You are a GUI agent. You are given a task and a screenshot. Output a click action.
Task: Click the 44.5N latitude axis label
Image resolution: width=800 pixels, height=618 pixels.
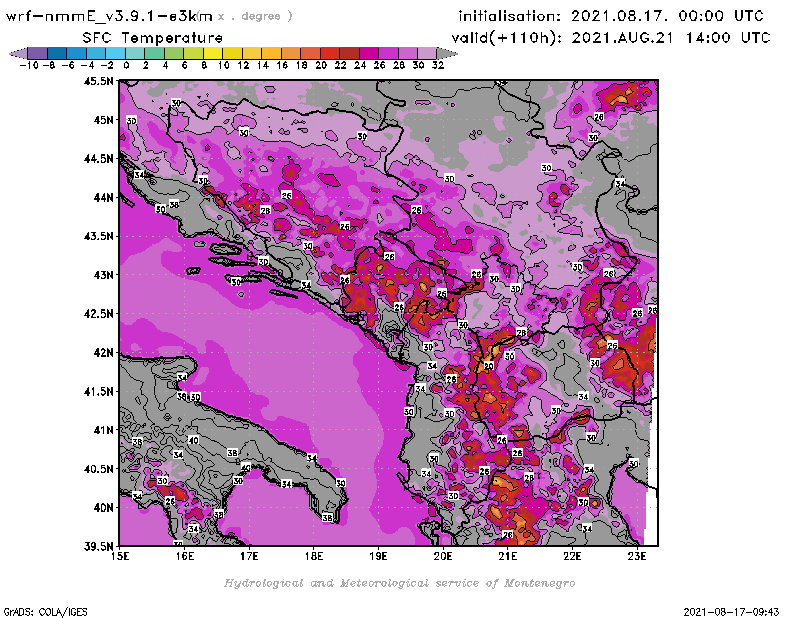pyautogui.click(x=98, y=159)
